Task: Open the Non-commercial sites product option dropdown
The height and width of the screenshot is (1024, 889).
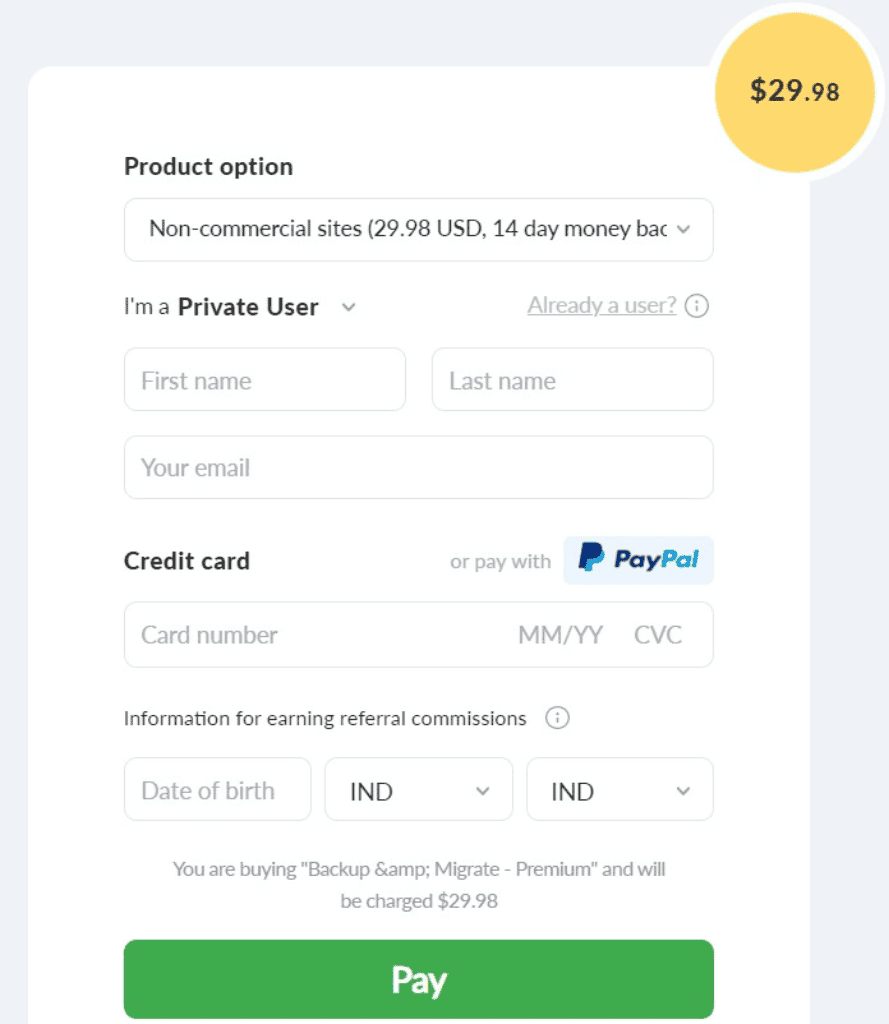Action: pyautogui.click(x=419, y=229)
